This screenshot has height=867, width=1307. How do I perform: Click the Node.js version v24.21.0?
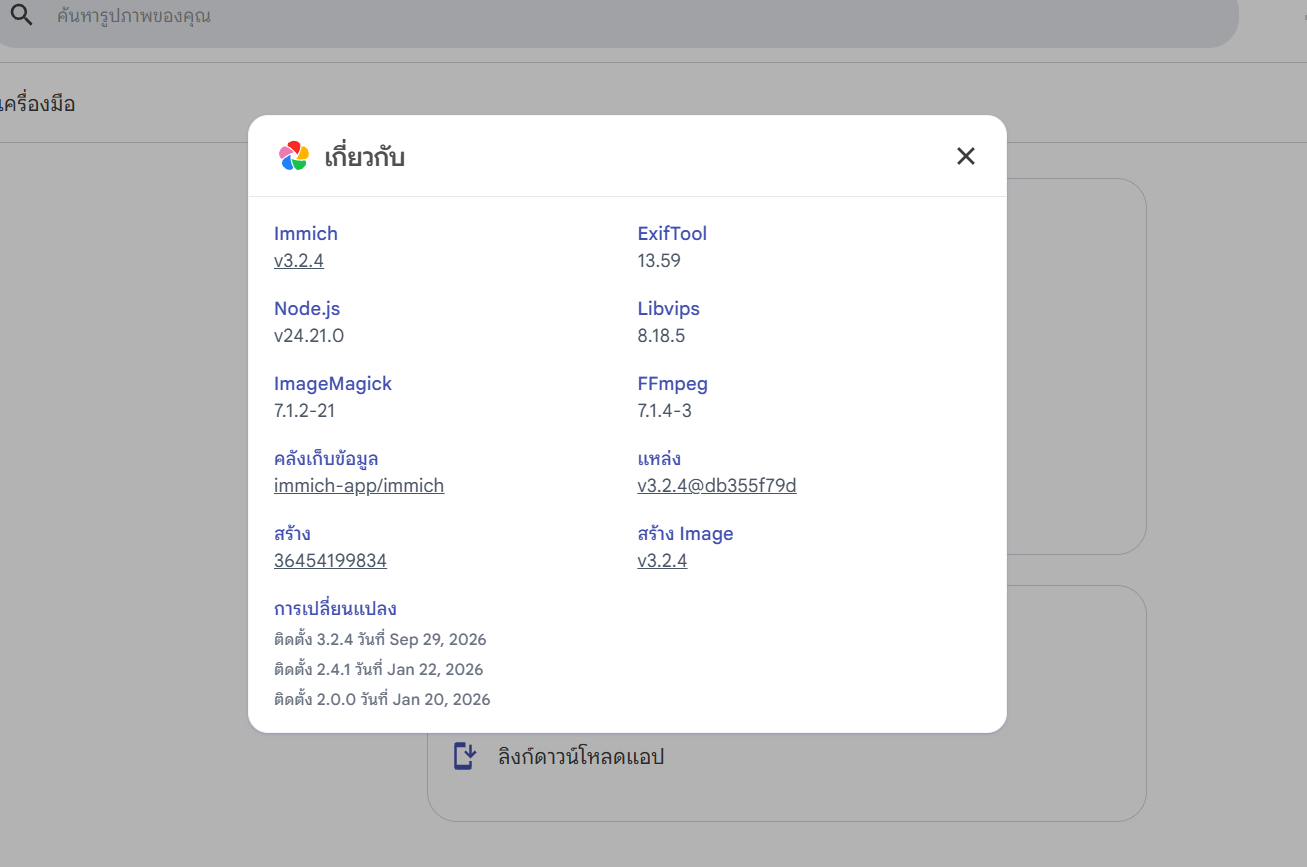(x=309, y=336)
